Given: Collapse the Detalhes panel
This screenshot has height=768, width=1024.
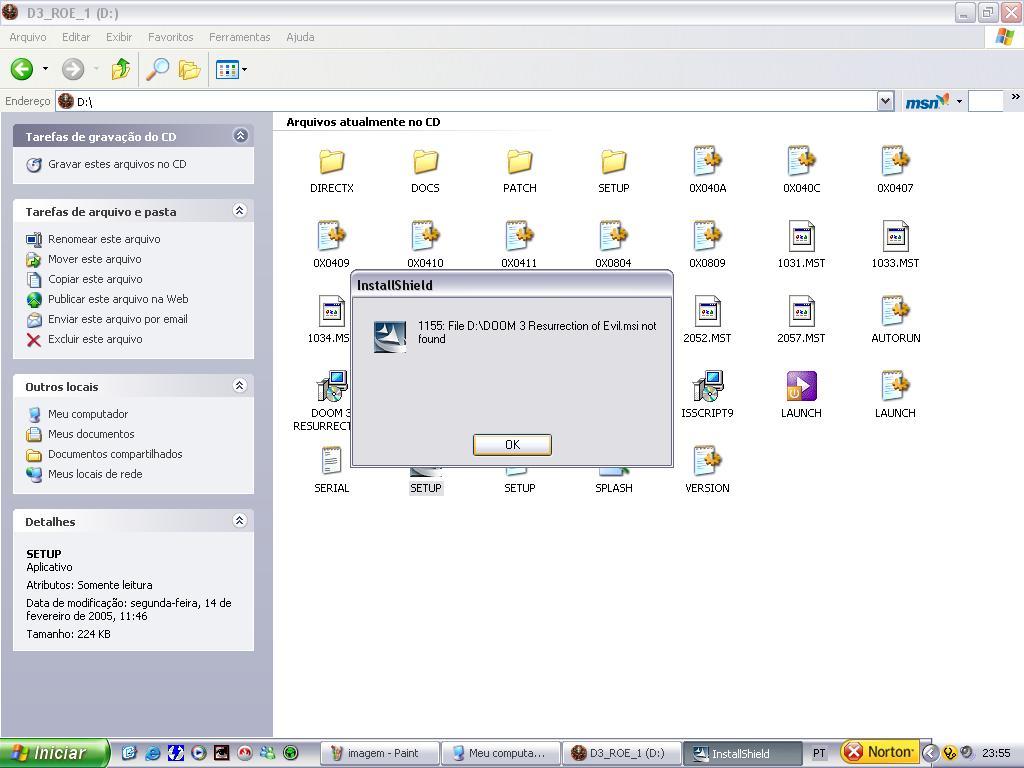Looking at the screenshot, I should click(240, 520).
